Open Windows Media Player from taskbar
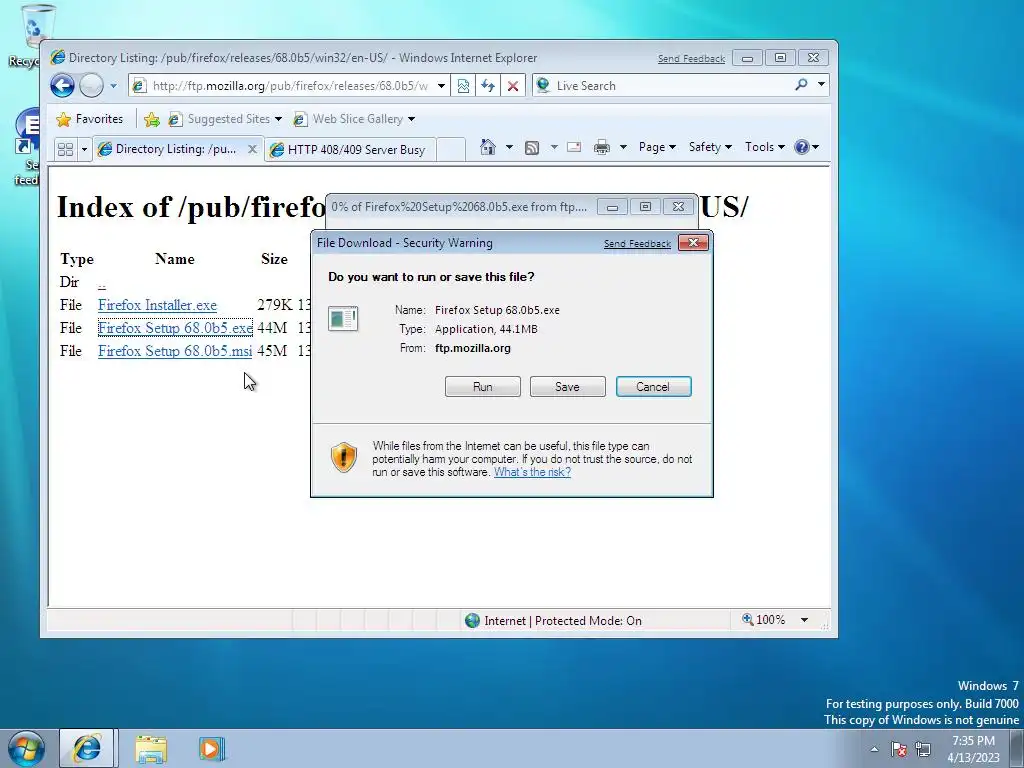This screenshot has height=768, width=1024. [x=211, y=748]
